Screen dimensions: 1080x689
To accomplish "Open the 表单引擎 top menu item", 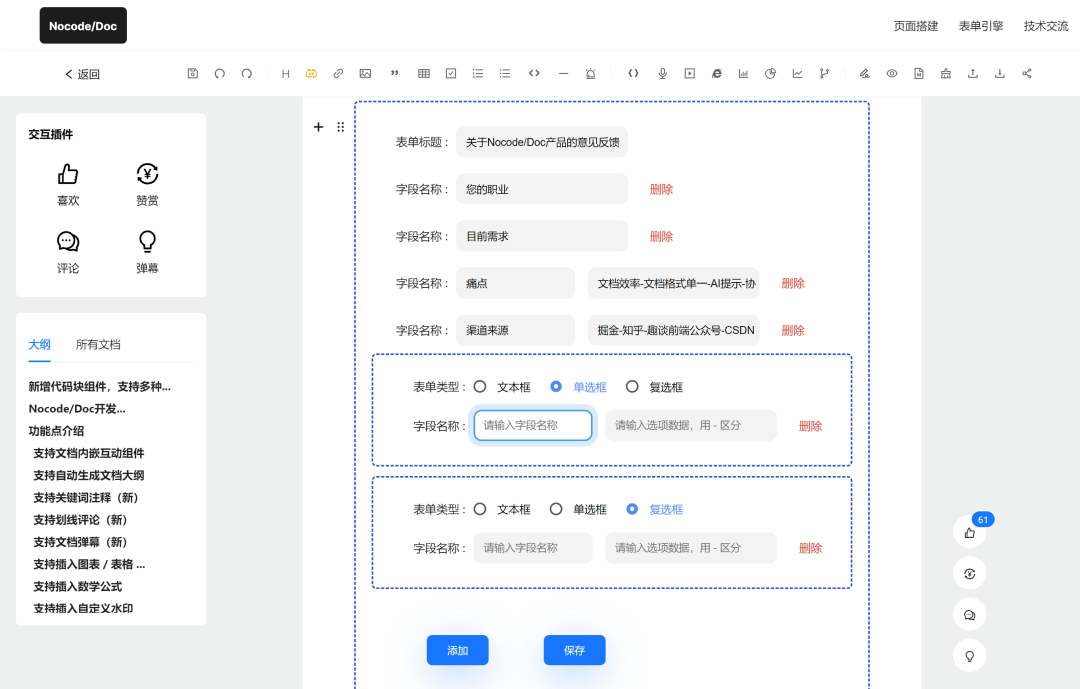I will coord(980,26).
